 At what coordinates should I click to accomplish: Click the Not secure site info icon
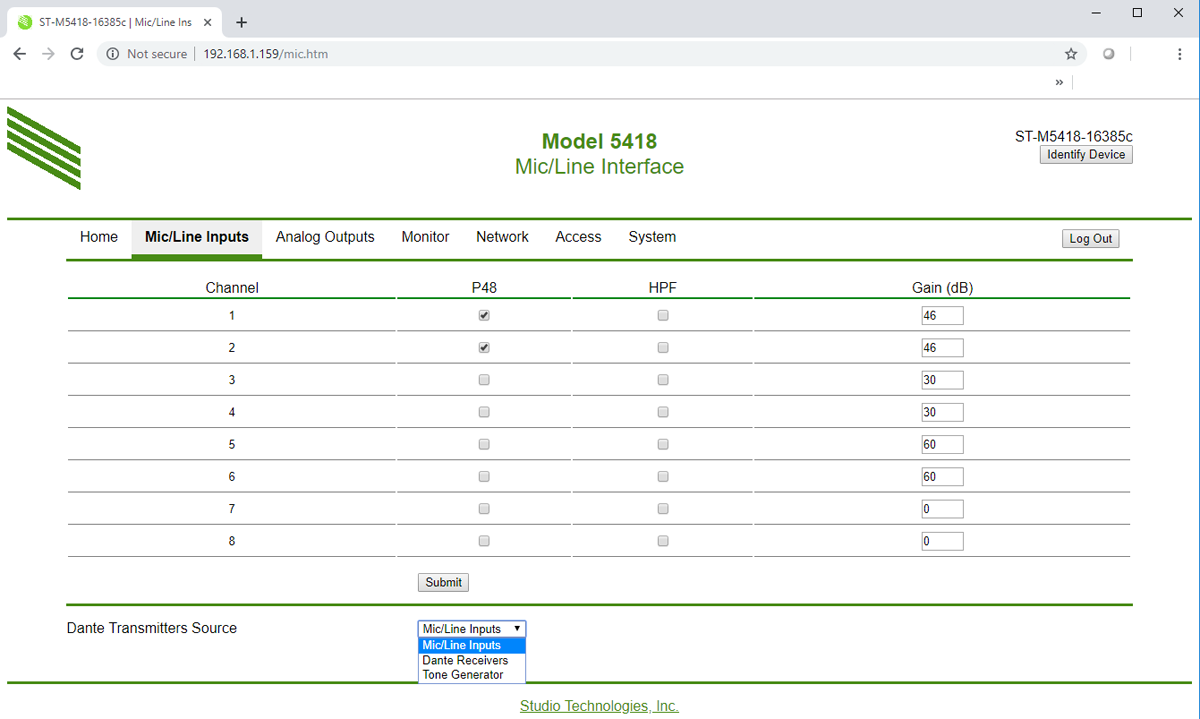click(x=113, y=54)
